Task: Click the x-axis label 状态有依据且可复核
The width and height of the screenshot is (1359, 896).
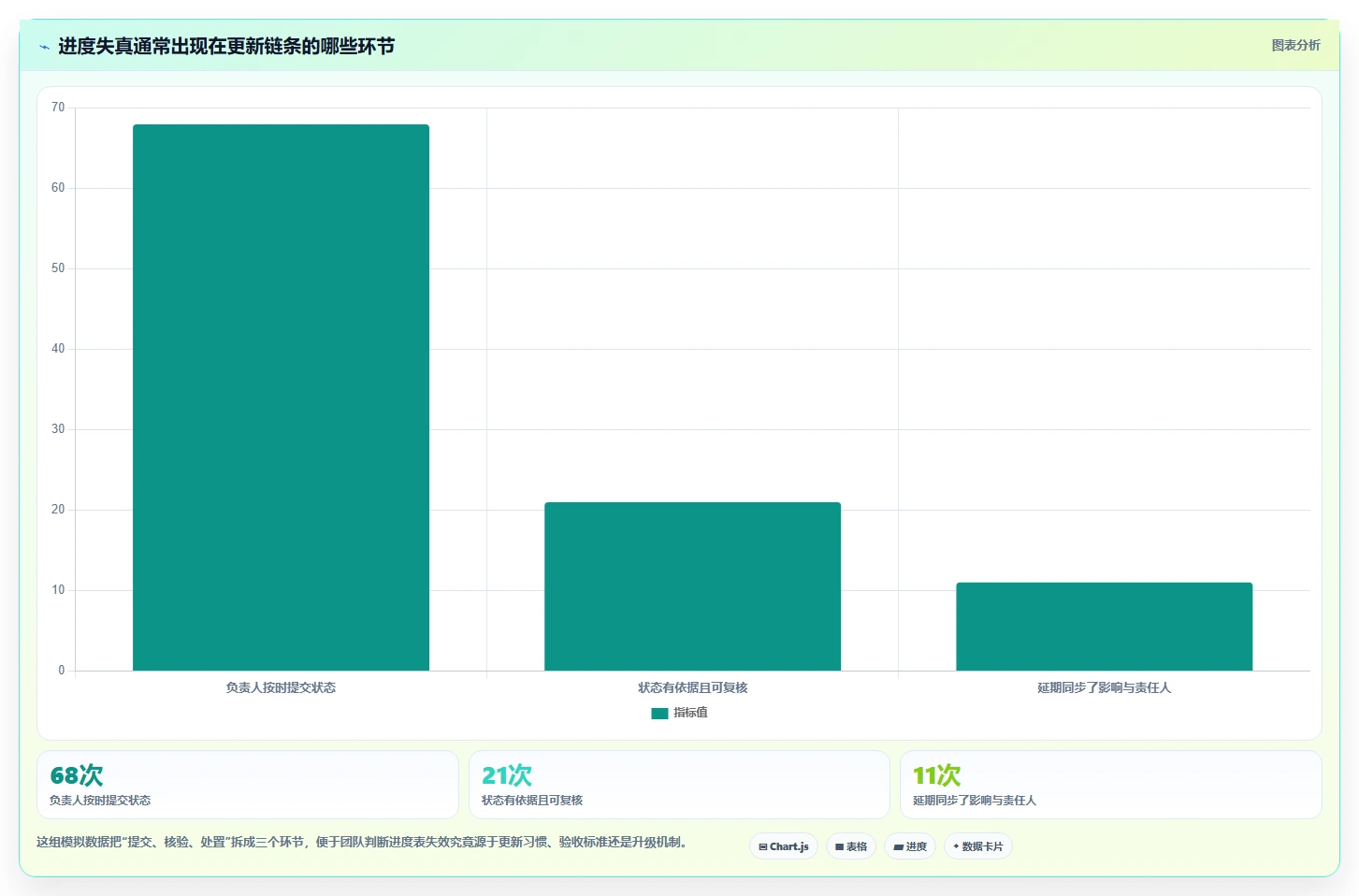Action: pos(692,687)
